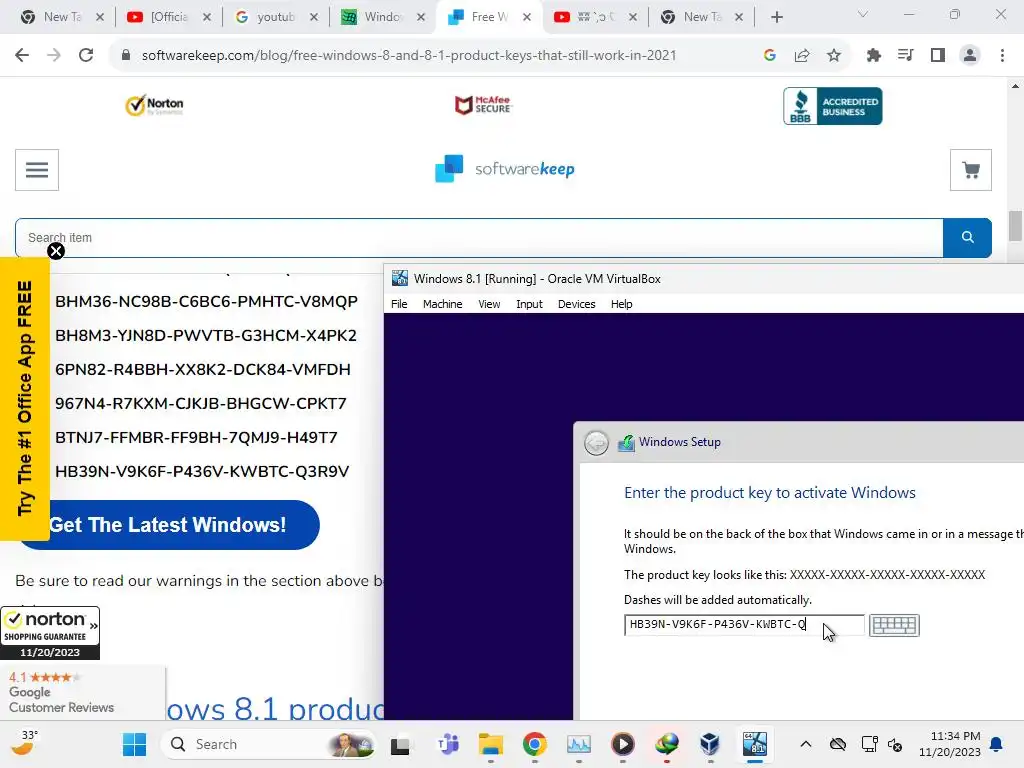This screenshot has height=768, width=1024.
Task: Open Windows Start menu
Action: pos(135,744)
